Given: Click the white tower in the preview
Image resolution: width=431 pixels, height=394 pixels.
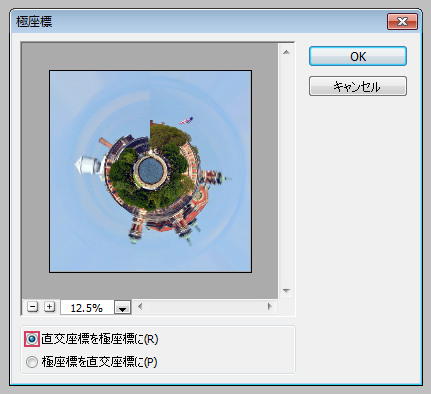Looking at the screenshot, I should (x=88, y=166).
